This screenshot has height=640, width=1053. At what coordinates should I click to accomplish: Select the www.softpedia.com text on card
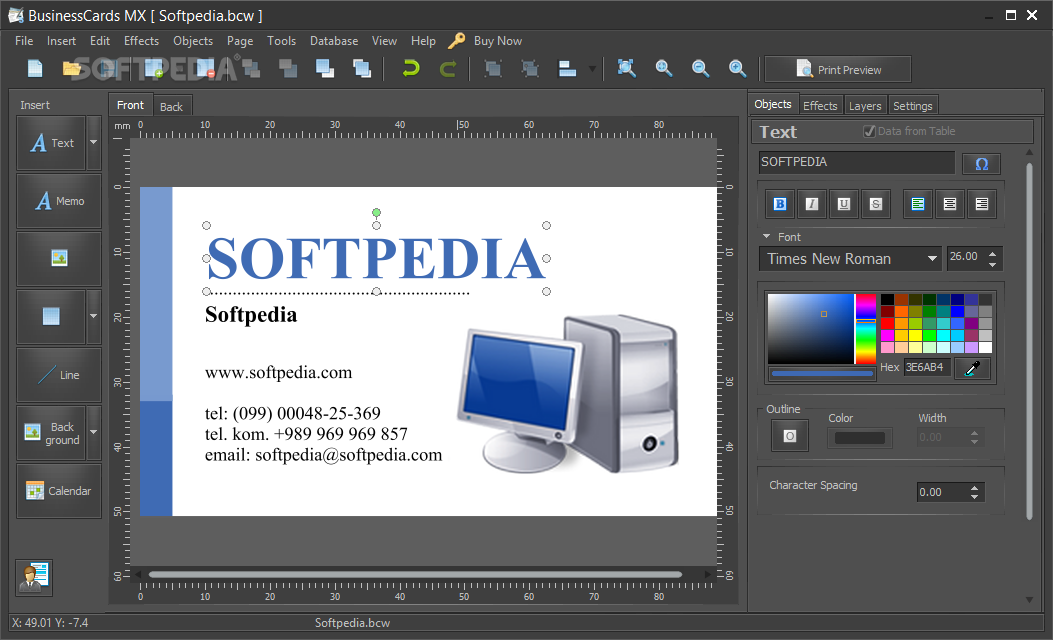[x=279, y=373]
